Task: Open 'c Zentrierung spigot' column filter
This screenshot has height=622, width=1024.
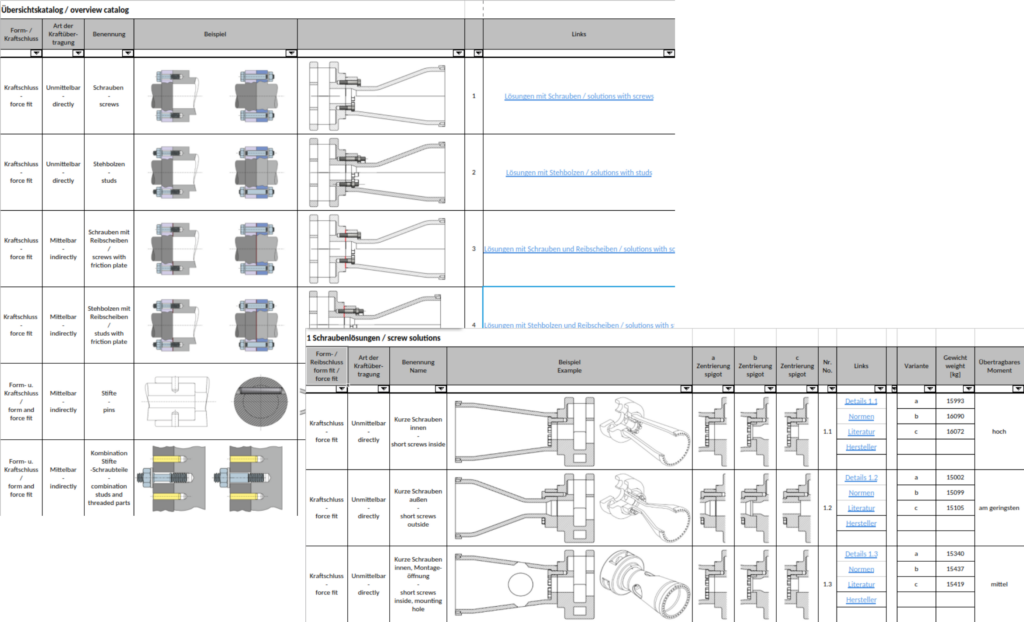Action: pos(812,389)
